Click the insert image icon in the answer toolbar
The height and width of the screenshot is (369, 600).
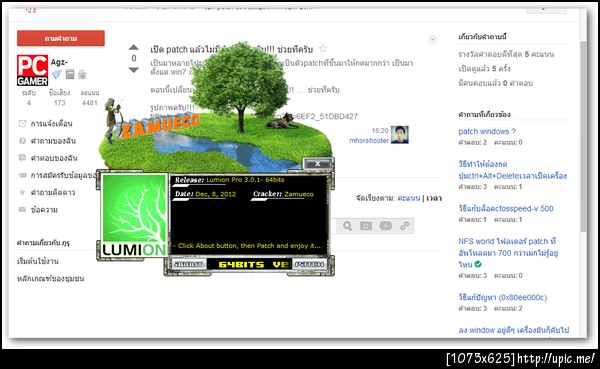[366, 226]
